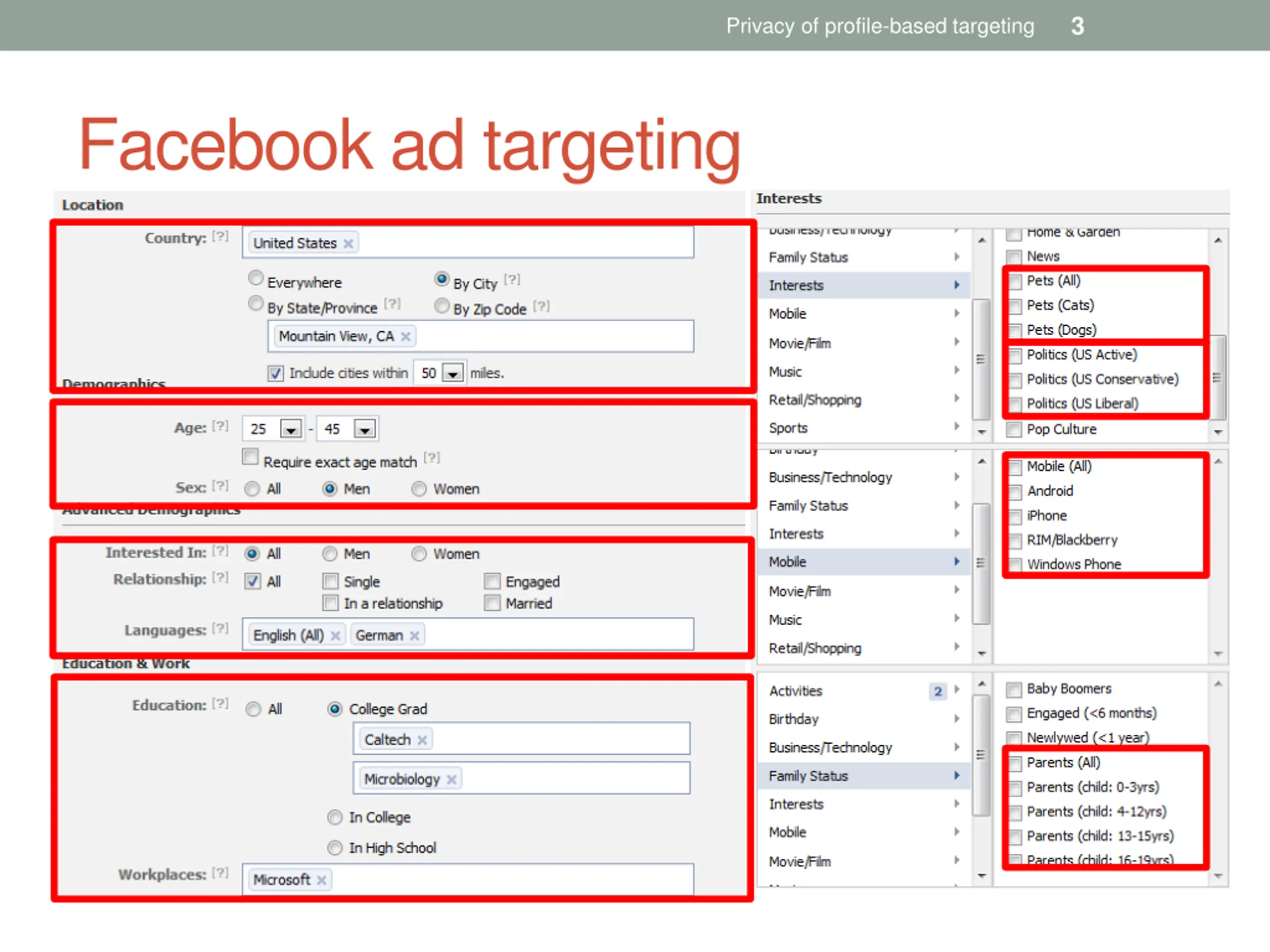Enable Require exact age match checkbox
The width and height of the screenshot is (1270, 952).
point(251,457)
